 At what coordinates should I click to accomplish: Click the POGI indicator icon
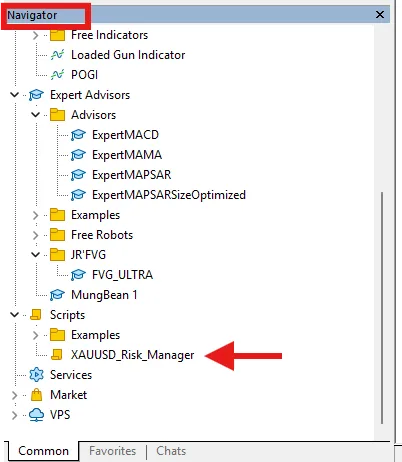(57, 75)
